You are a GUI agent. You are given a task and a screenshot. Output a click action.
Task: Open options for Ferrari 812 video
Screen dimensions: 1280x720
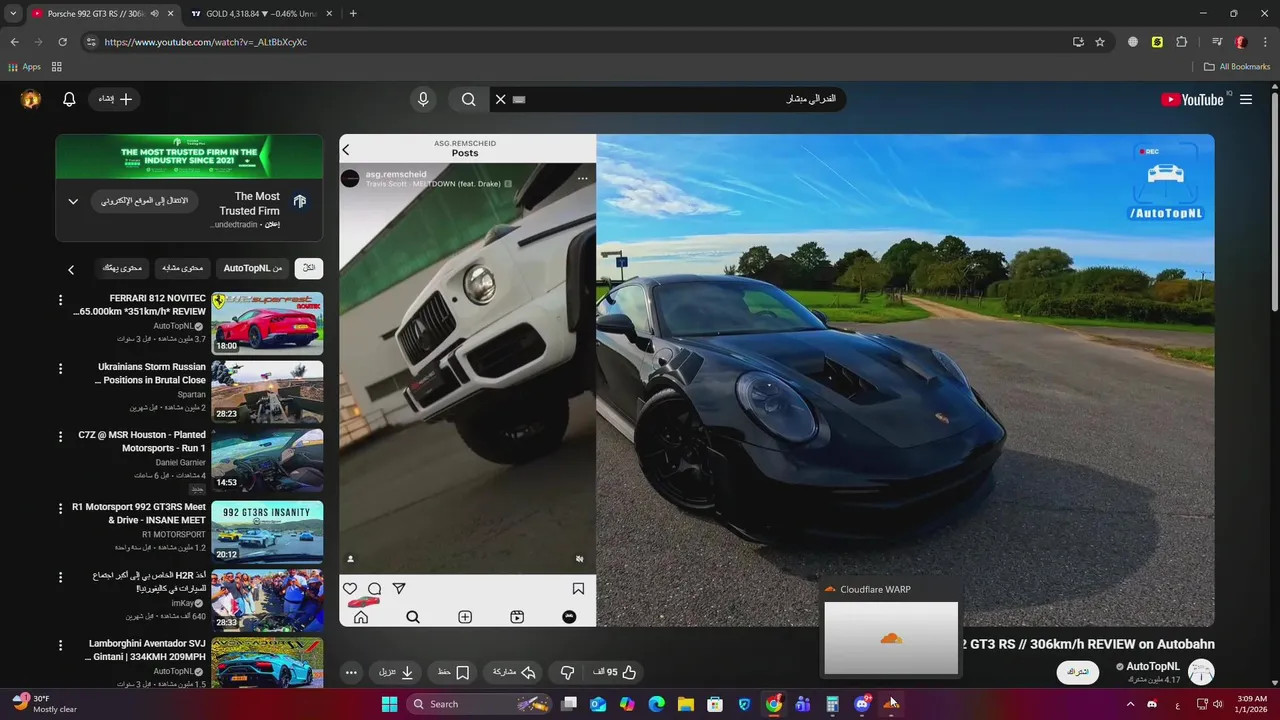[x=60, y=300]
